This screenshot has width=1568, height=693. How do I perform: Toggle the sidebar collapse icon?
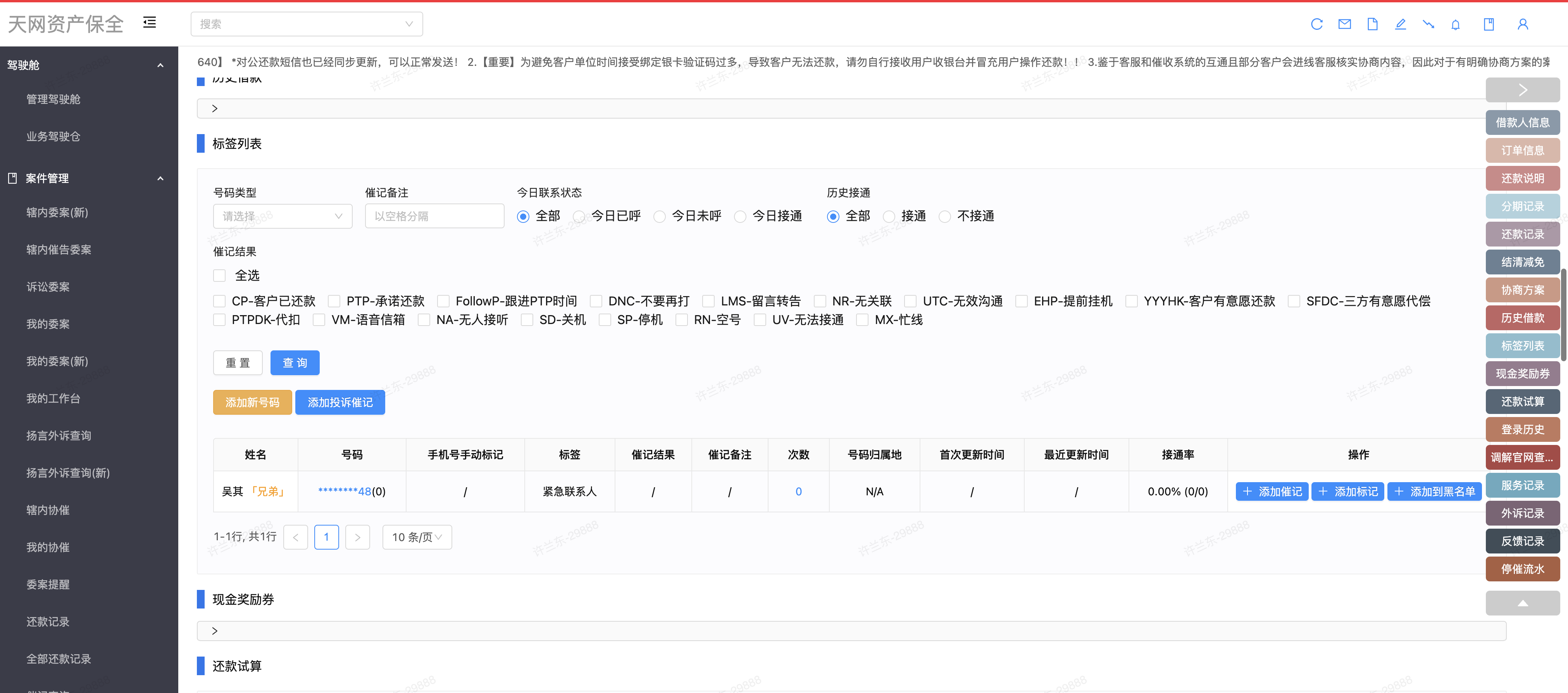click(x=150, y=22)
